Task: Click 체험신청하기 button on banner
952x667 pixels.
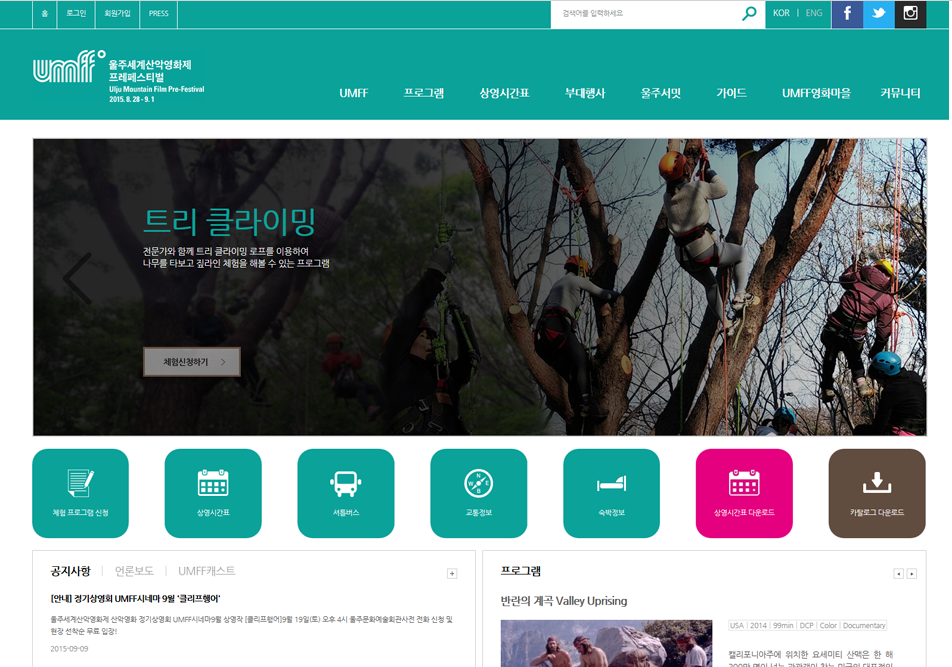Action: pos(192,362)
